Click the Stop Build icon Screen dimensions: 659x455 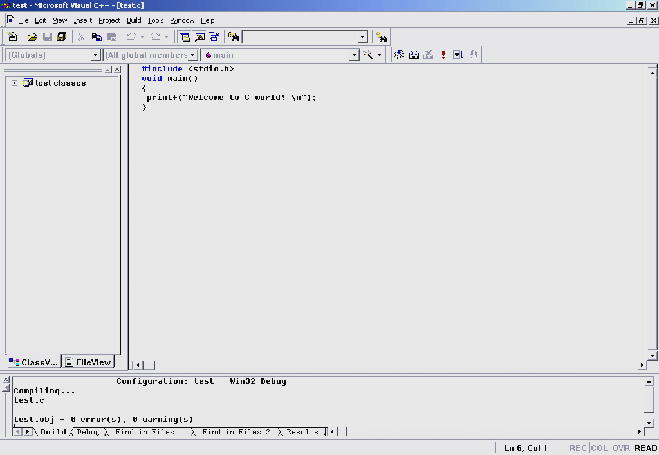pyautogui.click(x=428, y=55)
